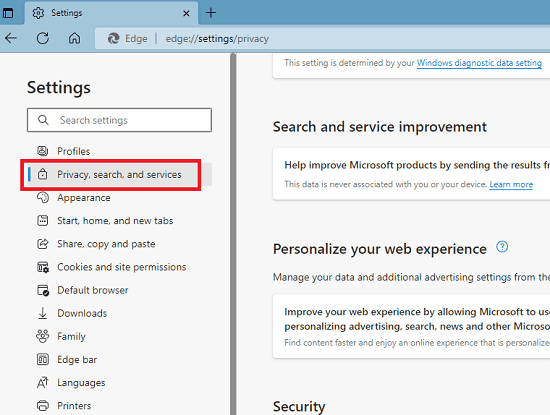Viewport: 550px width, 415px height.
Task: Click the Family people icon
Action: [x=42, y=336]
